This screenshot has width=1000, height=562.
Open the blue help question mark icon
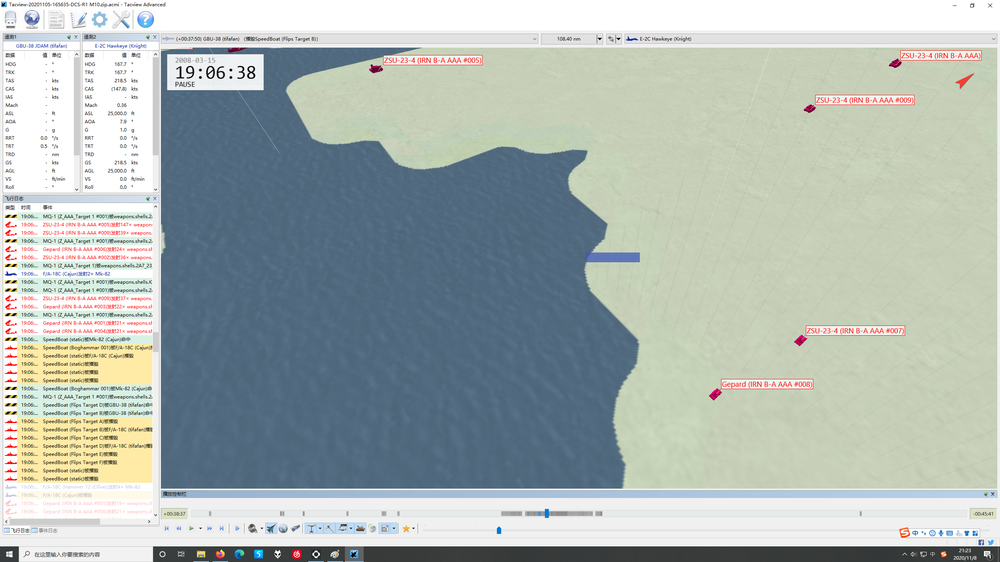[x=145, y=20]
